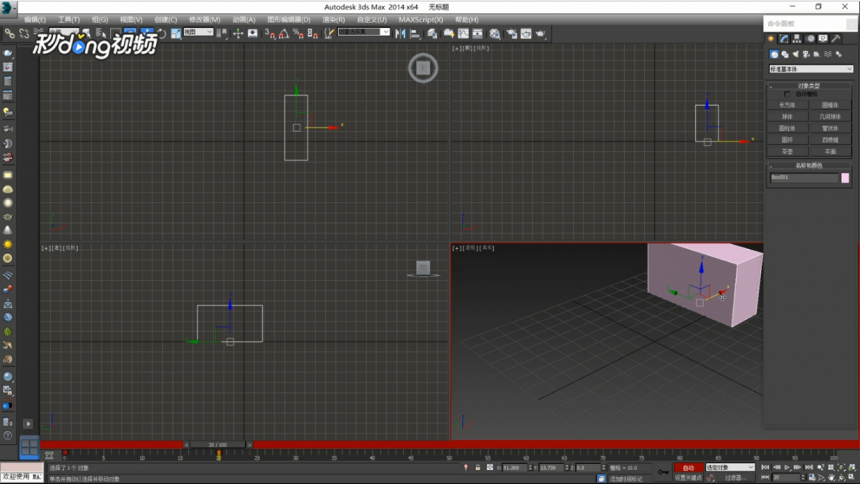Open the 标准基本体 category dropdown

coord(811,69)
